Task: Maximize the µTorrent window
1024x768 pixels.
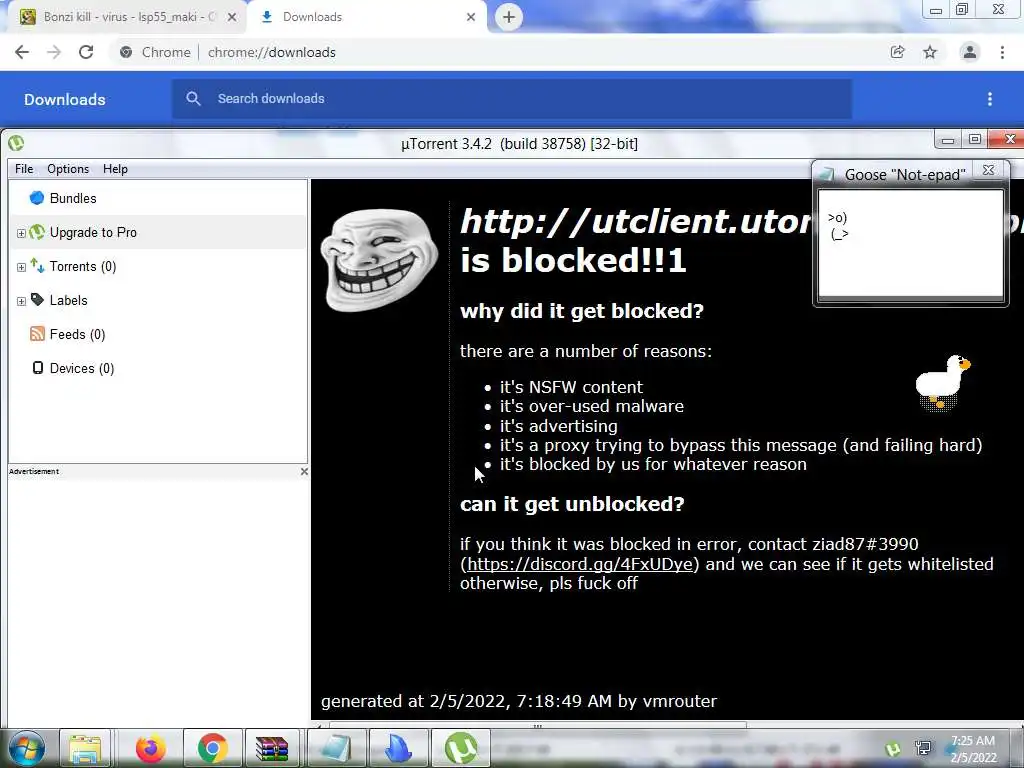Action: [974, 140]
